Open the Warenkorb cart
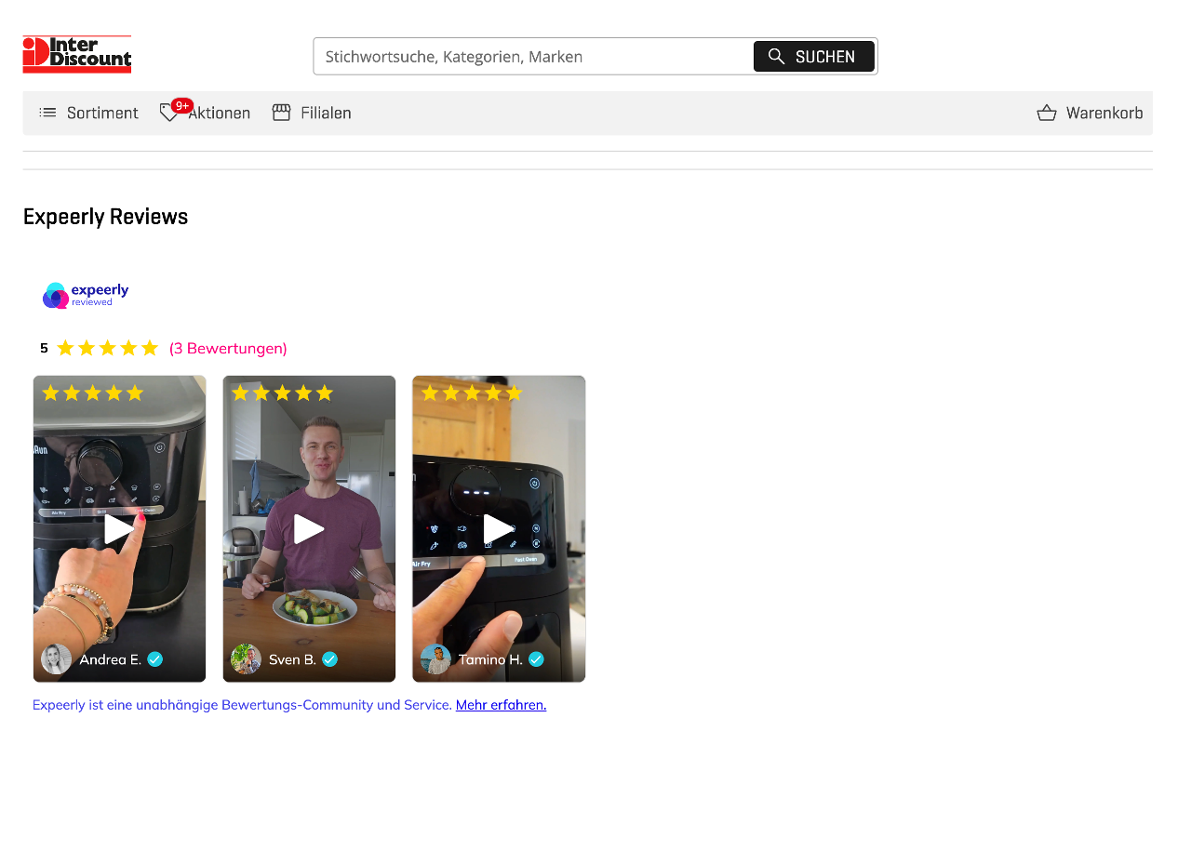 [x=1089, y=113]
